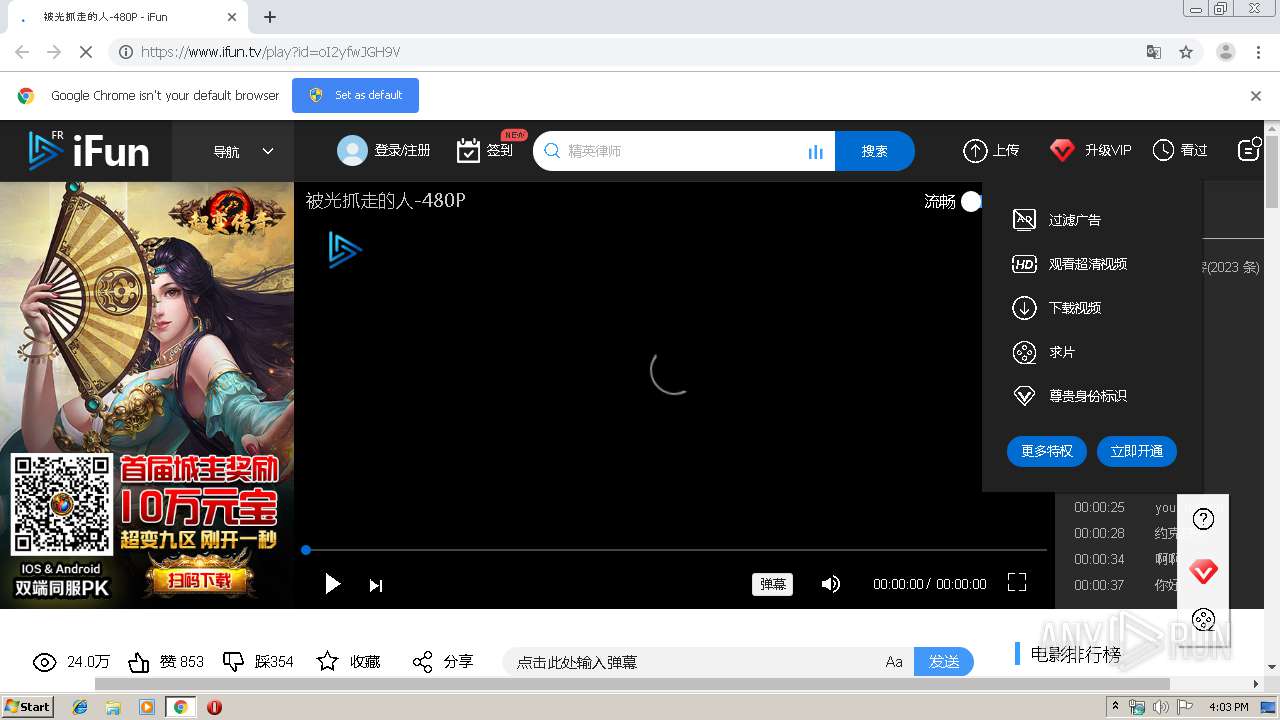This screenshot has width=1280, height=720.
Task: Click the game advertisement banner
Action: [x=147, y=394]
